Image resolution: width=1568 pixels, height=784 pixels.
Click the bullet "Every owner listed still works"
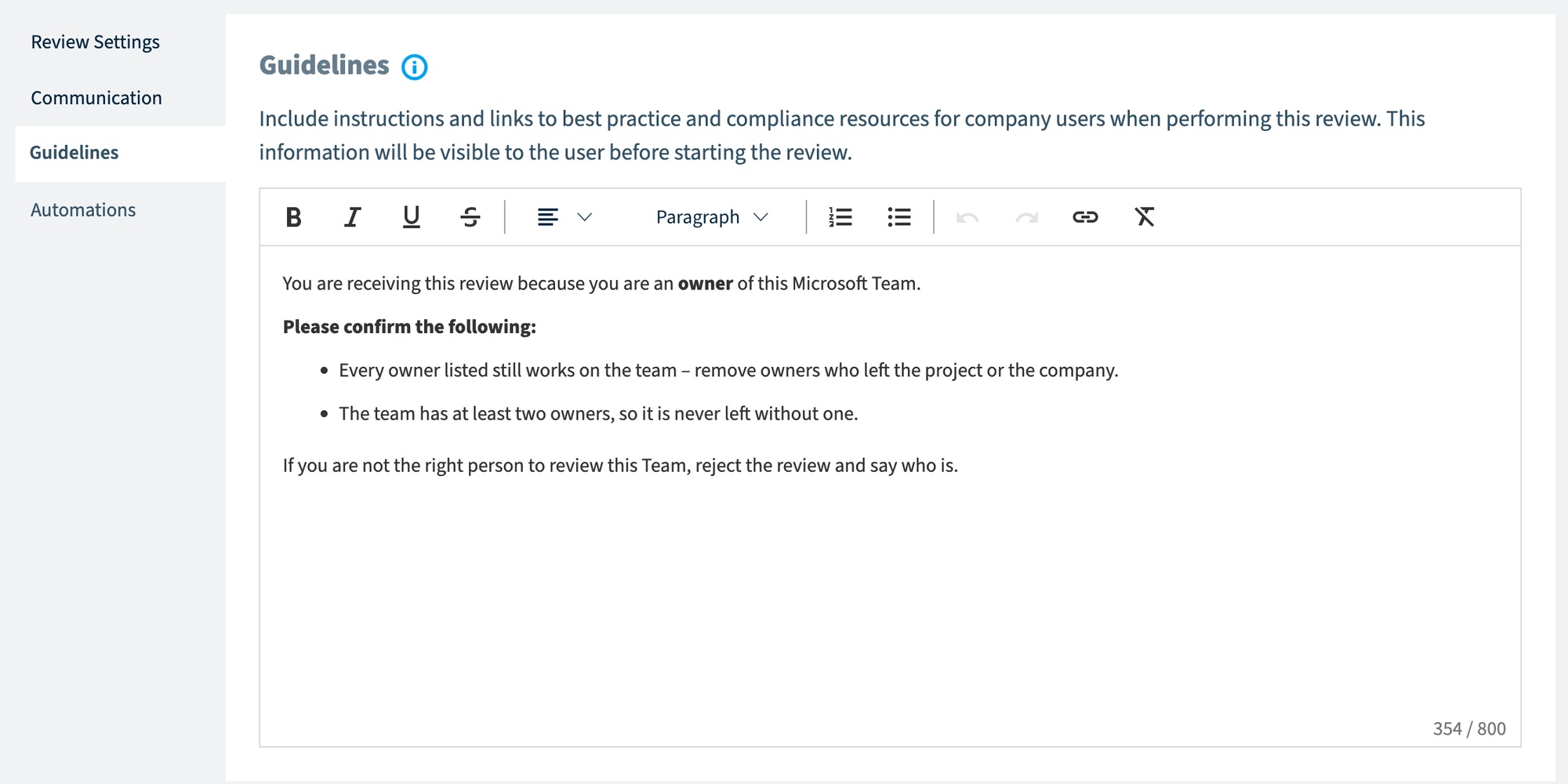tap(728, 371)
